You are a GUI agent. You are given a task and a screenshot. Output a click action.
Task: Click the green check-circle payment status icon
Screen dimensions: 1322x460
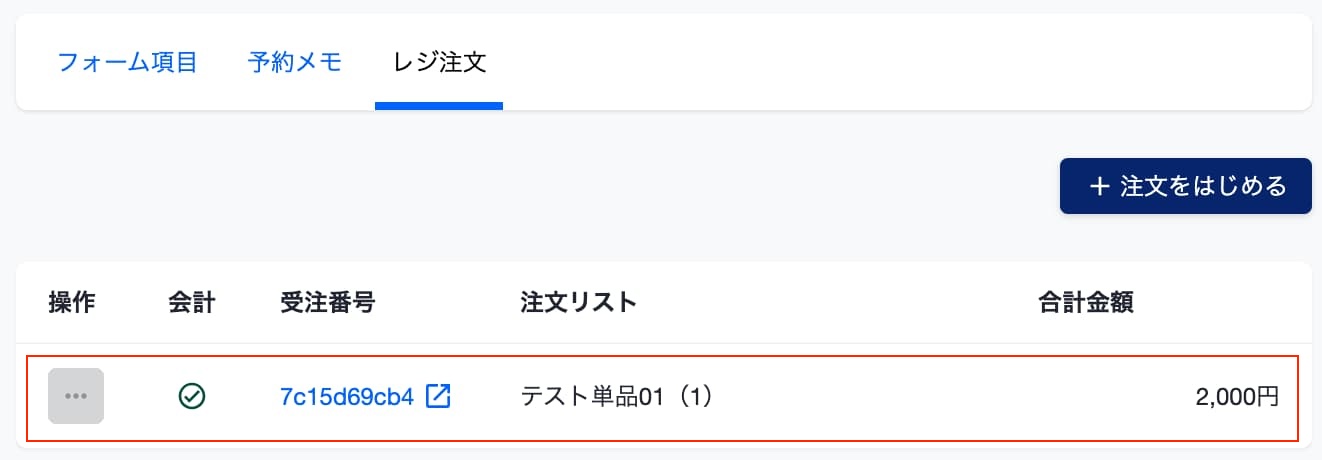pos(191,397)
